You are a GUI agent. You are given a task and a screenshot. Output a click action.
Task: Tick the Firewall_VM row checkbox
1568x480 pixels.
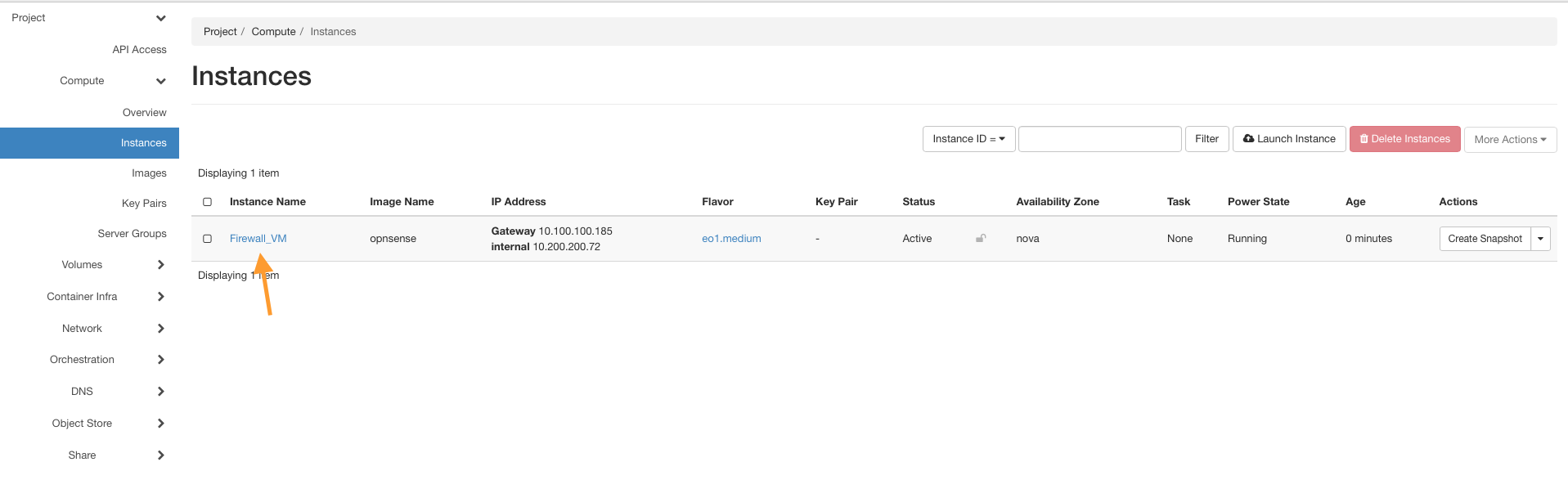(x=208, y=239)
